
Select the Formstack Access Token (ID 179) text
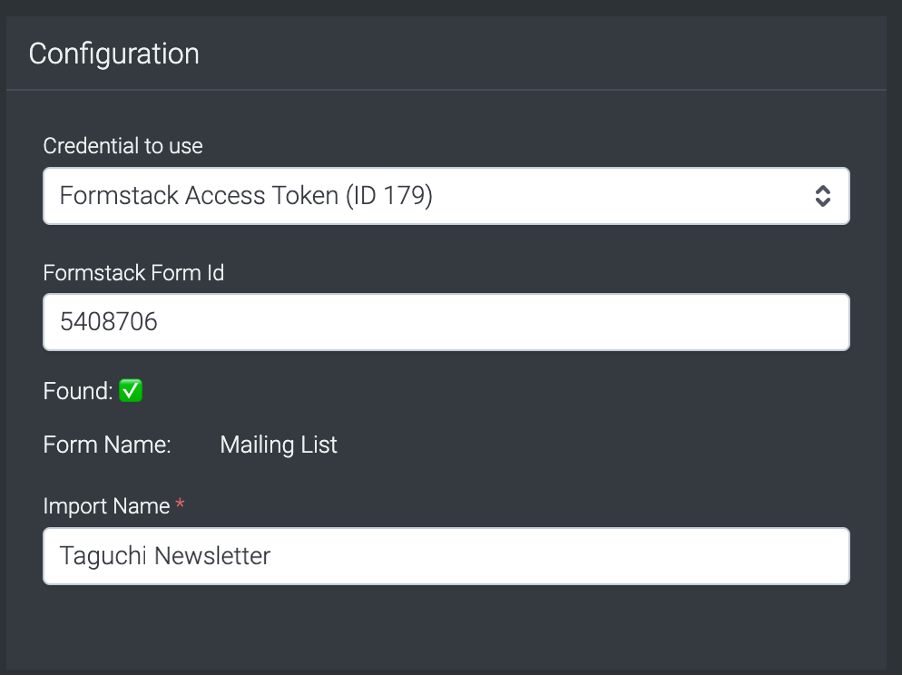[246, 196]
